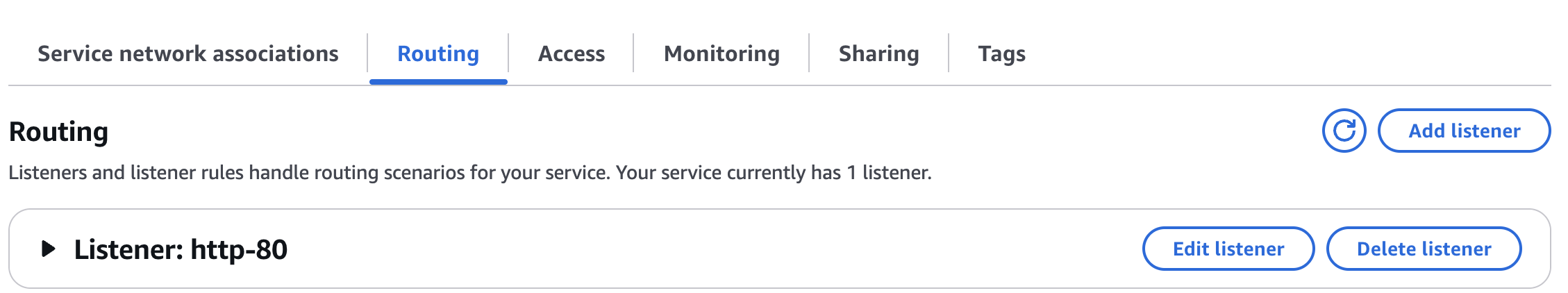Click the circular arrow reload icon
Viewport: 1568px width, 293px height.
1344,131
